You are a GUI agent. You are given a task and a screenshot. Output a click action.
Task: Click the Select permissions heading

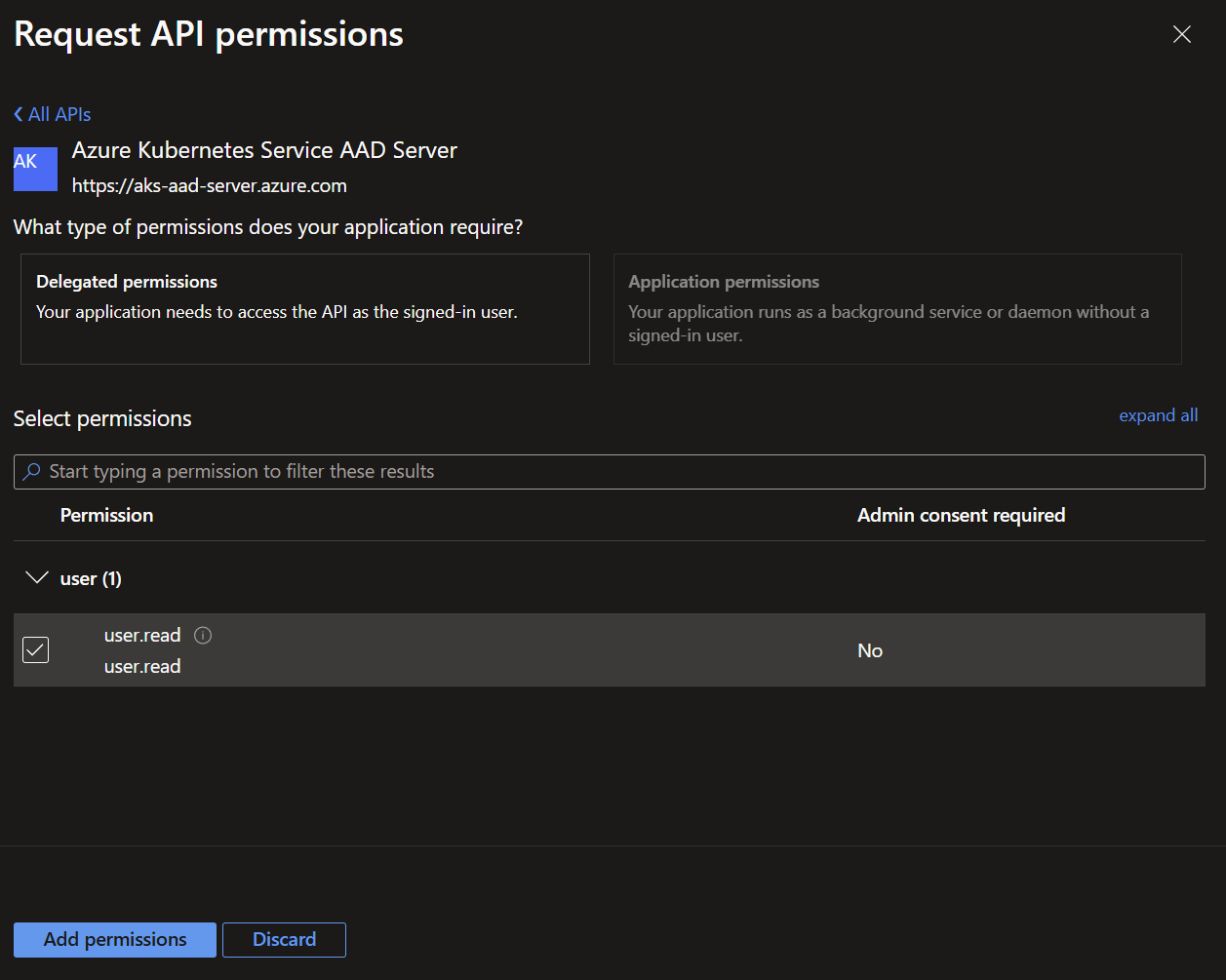(x=102, y=419)
